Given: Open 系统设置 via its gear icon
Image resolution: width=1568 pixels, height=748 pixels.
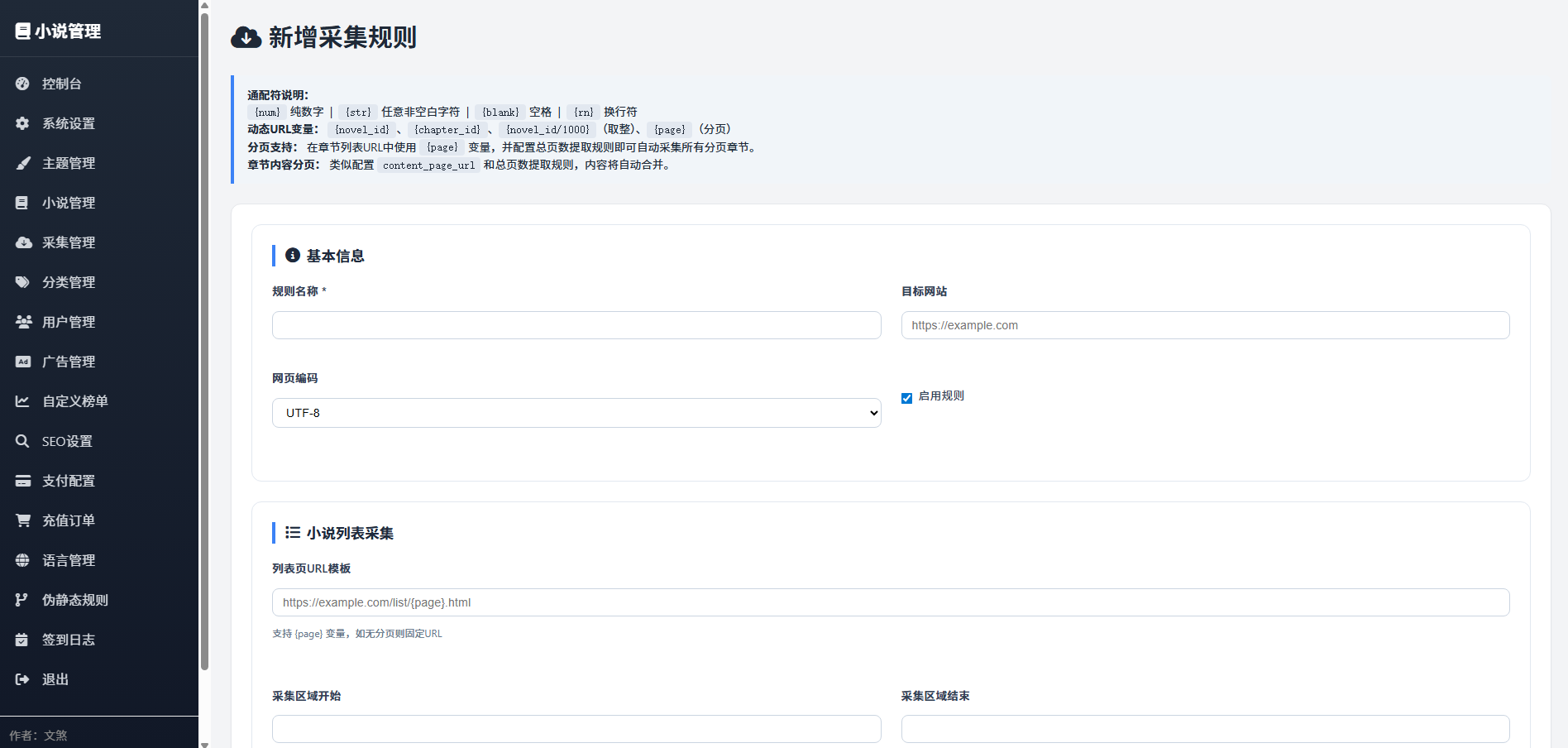Looking at the screenshot, I should (22, 123).
